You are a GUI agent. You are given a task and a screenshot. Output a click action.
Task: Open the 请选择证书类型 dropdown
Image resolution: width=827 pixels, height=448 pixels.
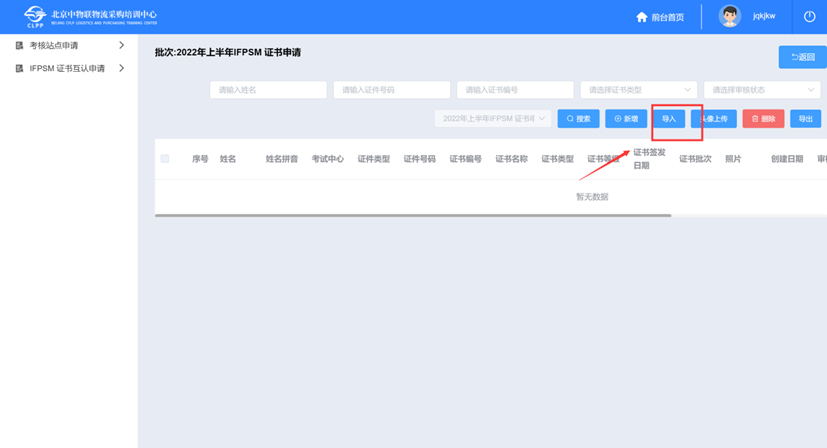coord(638,90)
